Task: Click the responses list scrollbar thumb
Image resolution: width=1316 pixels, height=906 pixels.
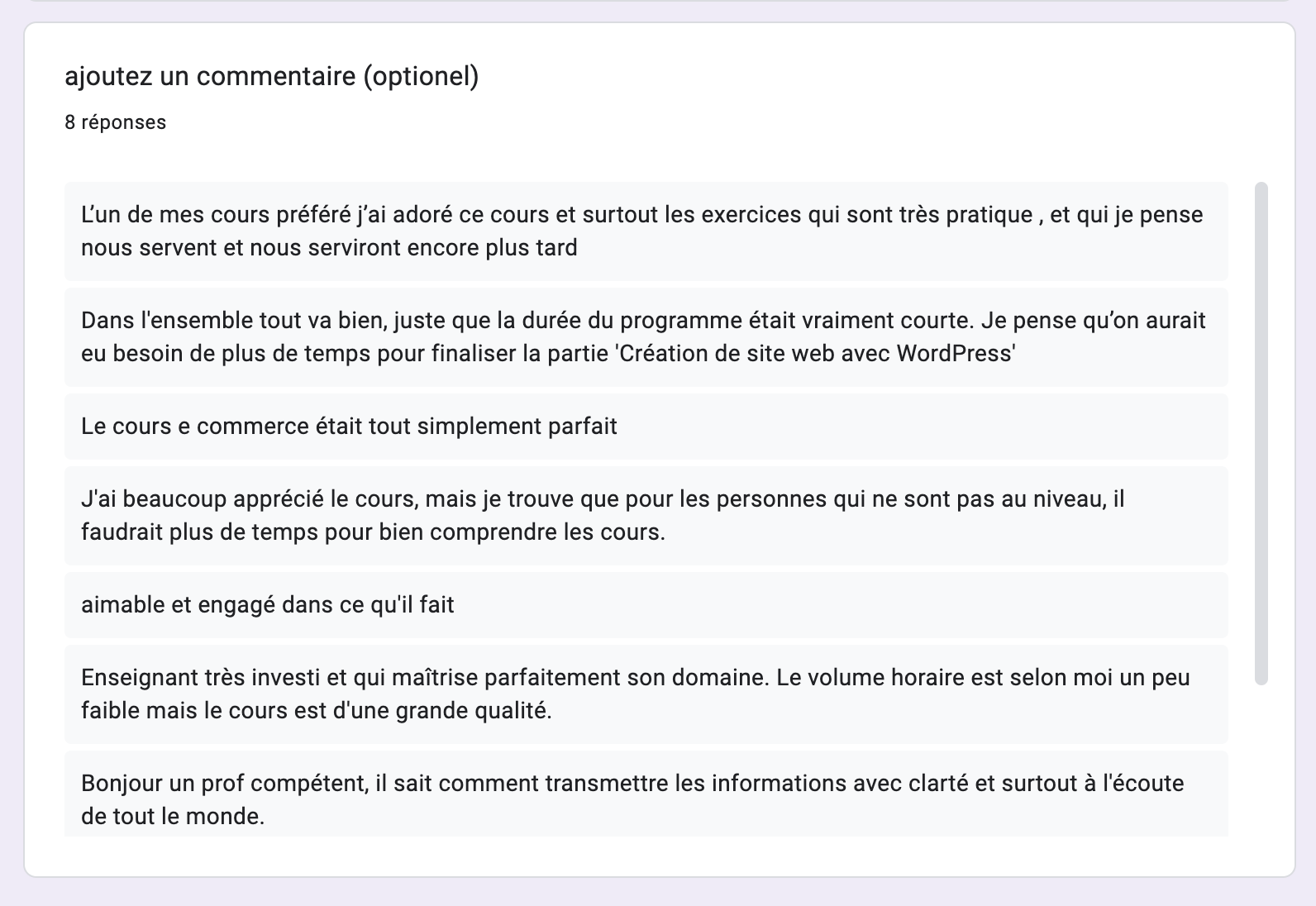Action: click(1261, 433)
